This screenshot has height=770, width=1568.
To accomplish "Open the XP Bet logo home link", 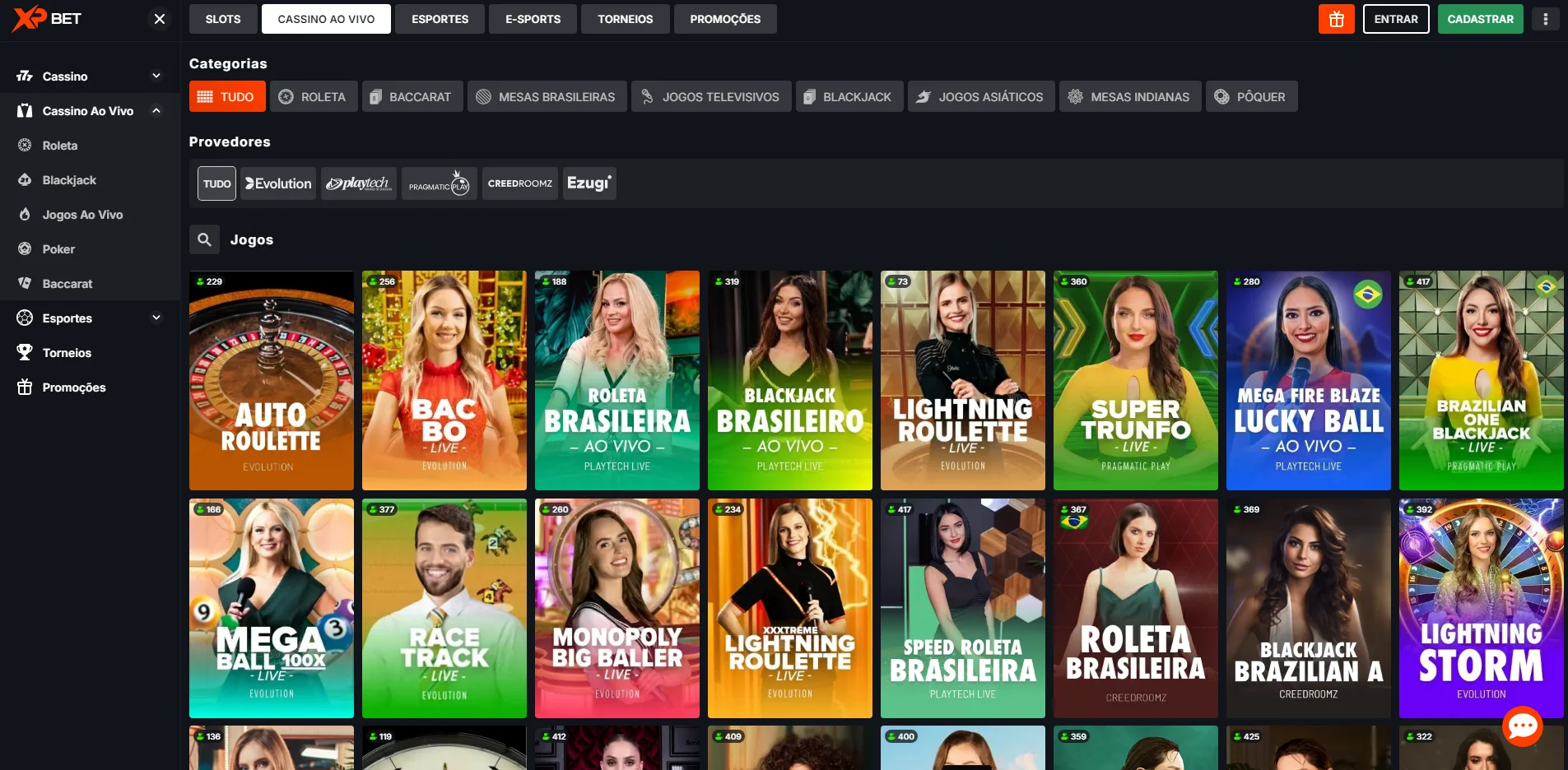I will pyautogui.click(x=47, y=18).
